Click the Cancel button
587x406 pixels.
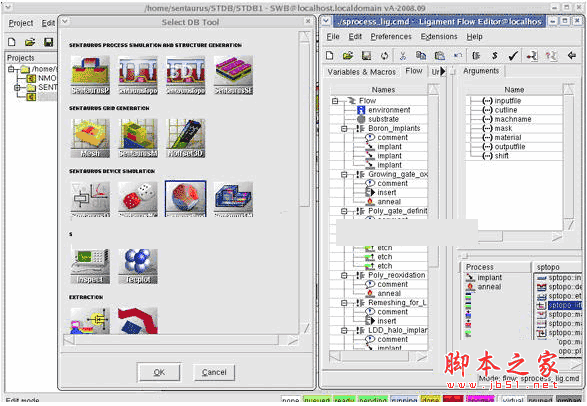coord(214,372)
